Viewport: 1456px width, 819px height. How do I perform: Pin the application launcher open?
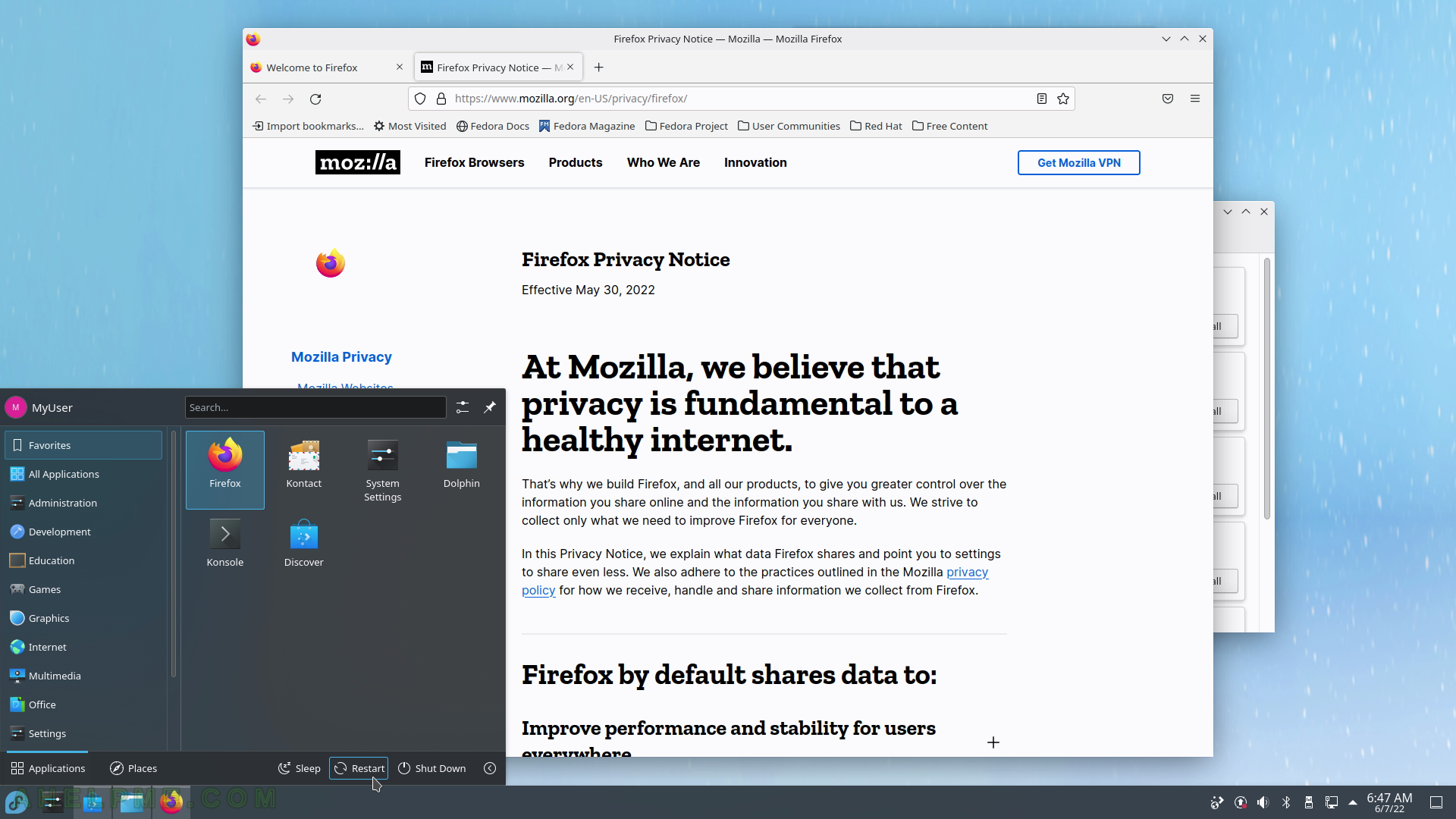point(490,407)
